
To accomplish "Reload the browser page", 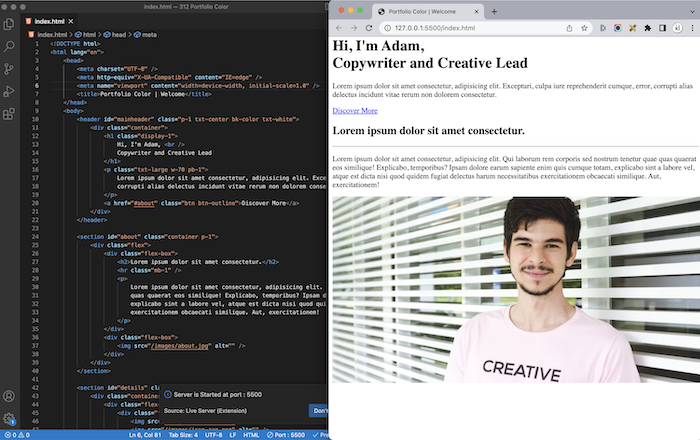I will point(369,28).
